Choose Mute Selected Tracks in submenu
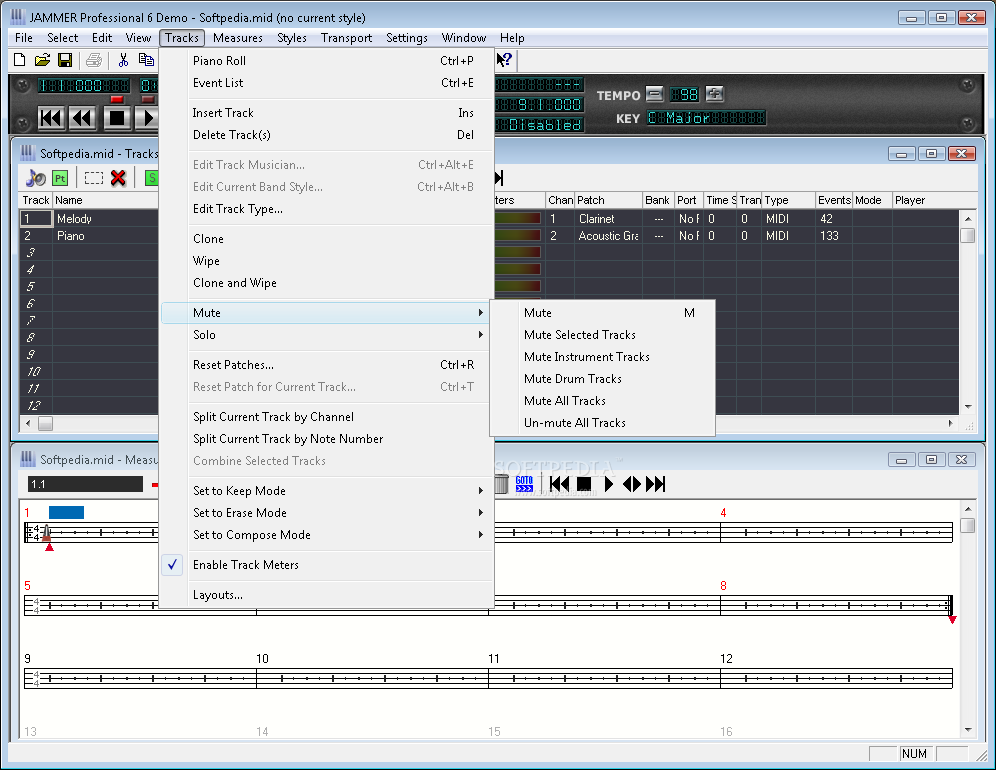 click(x=602, y=335)
